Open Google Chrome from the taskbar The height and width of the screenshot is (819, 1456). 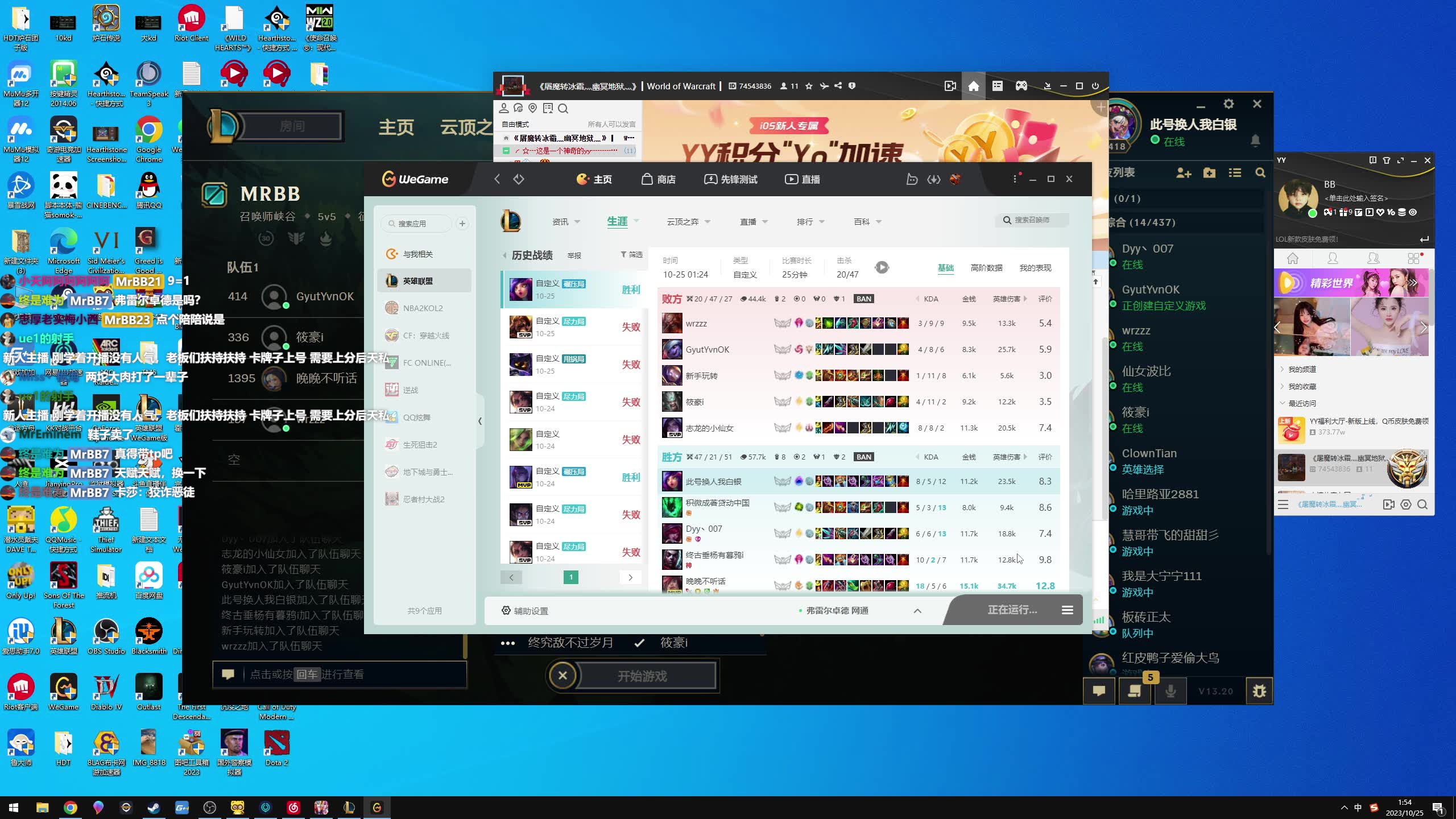click(71, 808)
